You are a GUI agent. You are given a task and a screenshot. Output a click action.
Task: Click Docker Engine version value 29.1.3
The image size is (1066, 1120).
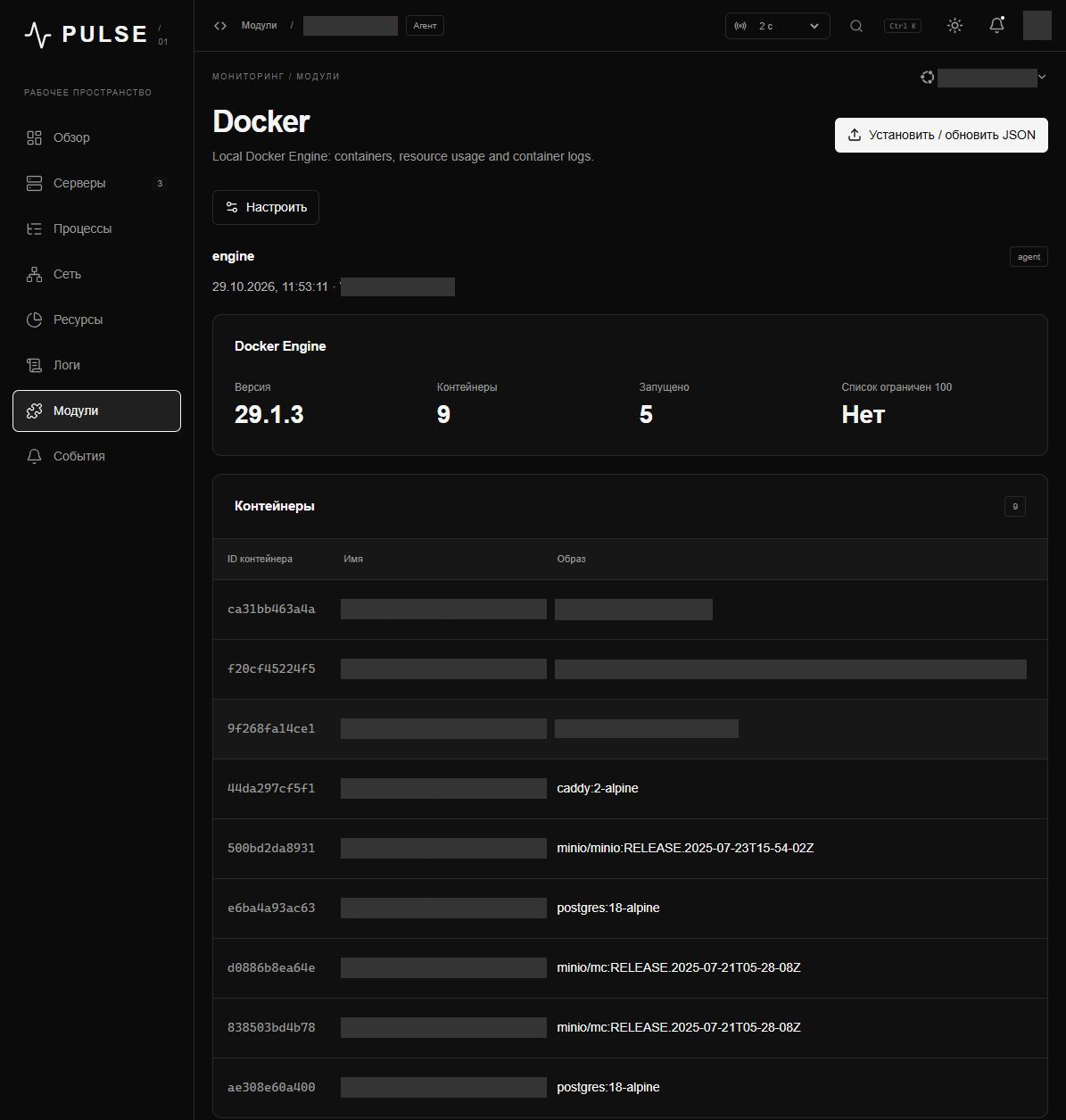pos(269,415)
